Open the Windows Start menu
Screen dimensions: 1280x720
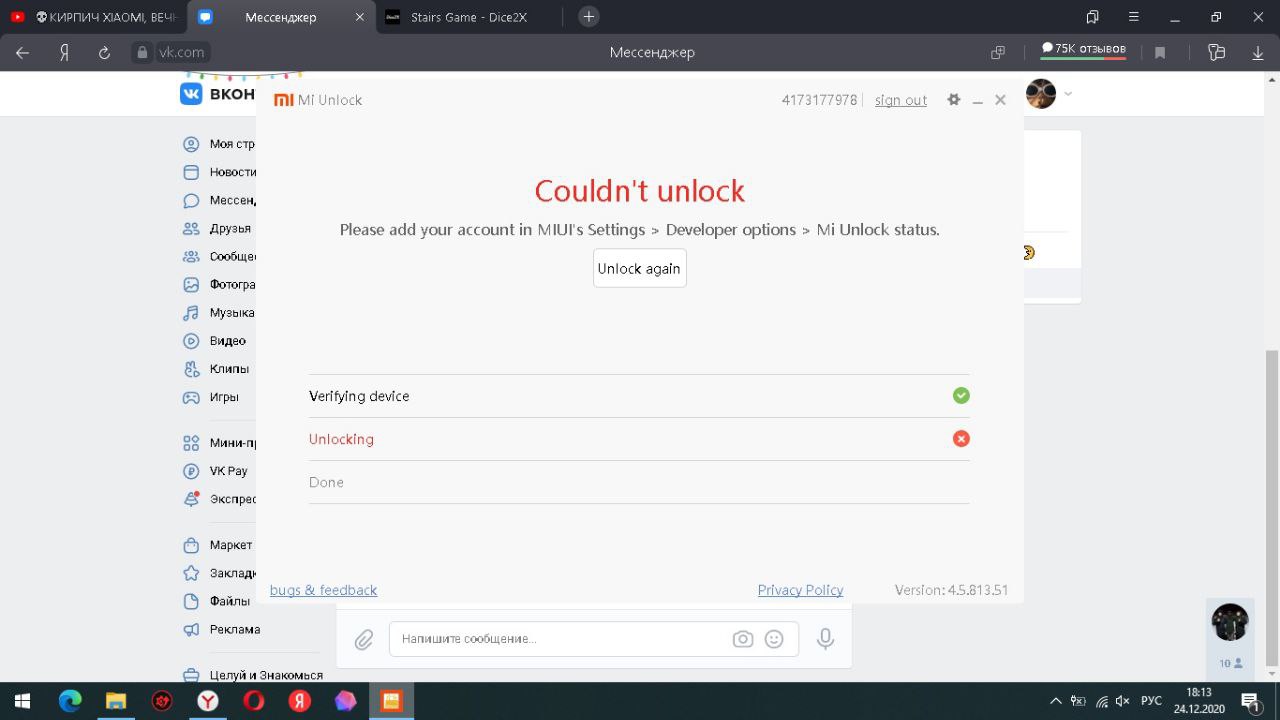pos(22,701)
